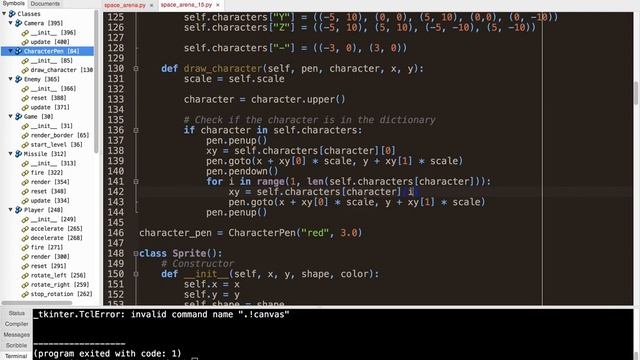Fold the for loop at line 141
This screenshot has height=360, width=640.
(136, 181)
